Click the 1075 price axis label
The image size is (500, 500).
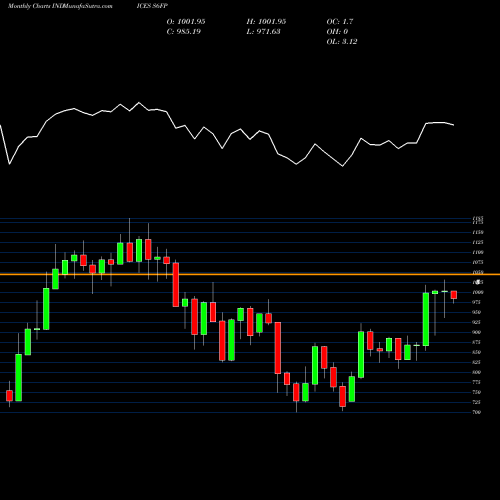tap(478, 262)
